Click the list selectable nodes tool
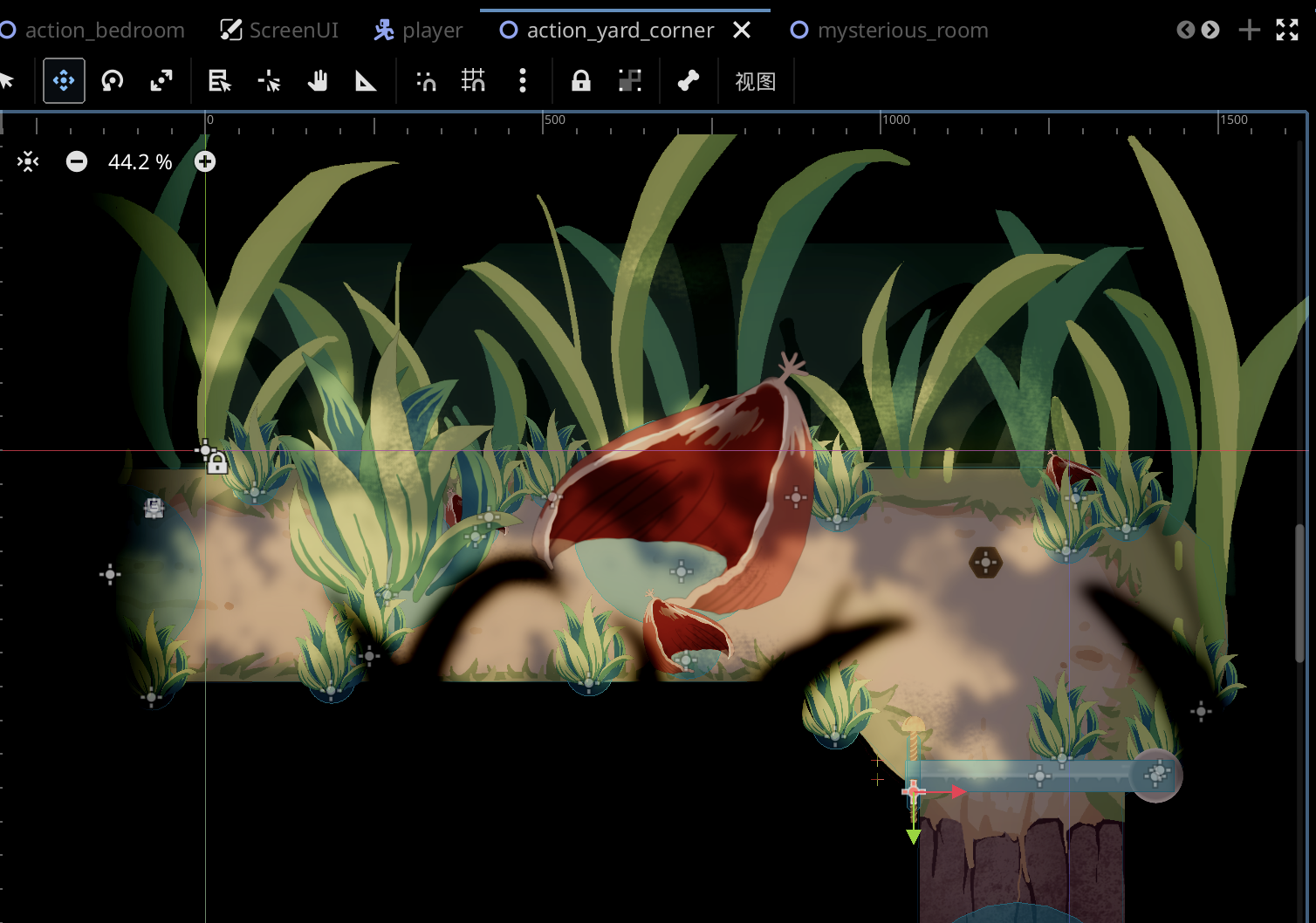The width and height of the screenshot is (1316, 923). [x=219, y=81]
